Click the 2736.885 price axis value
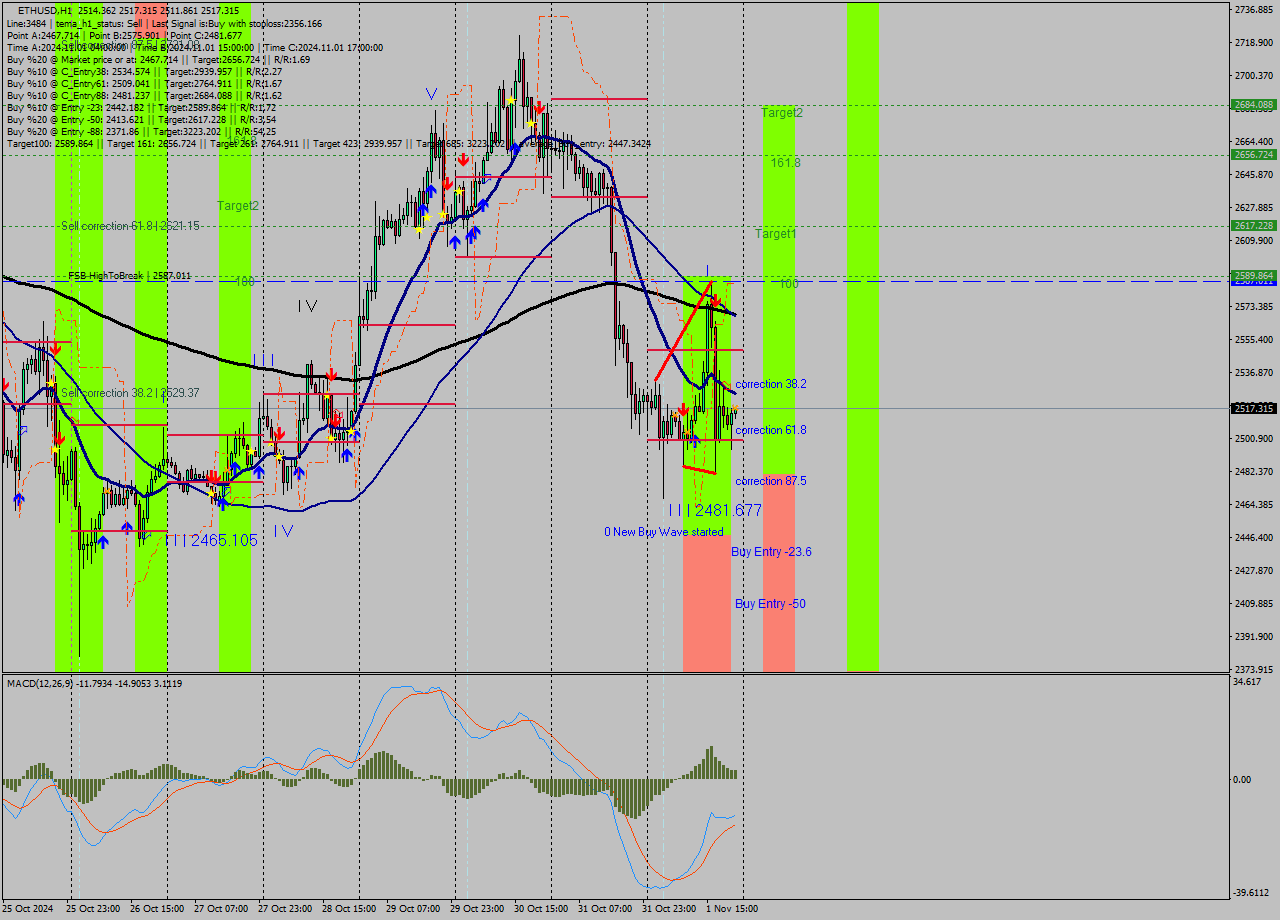 1254,9
